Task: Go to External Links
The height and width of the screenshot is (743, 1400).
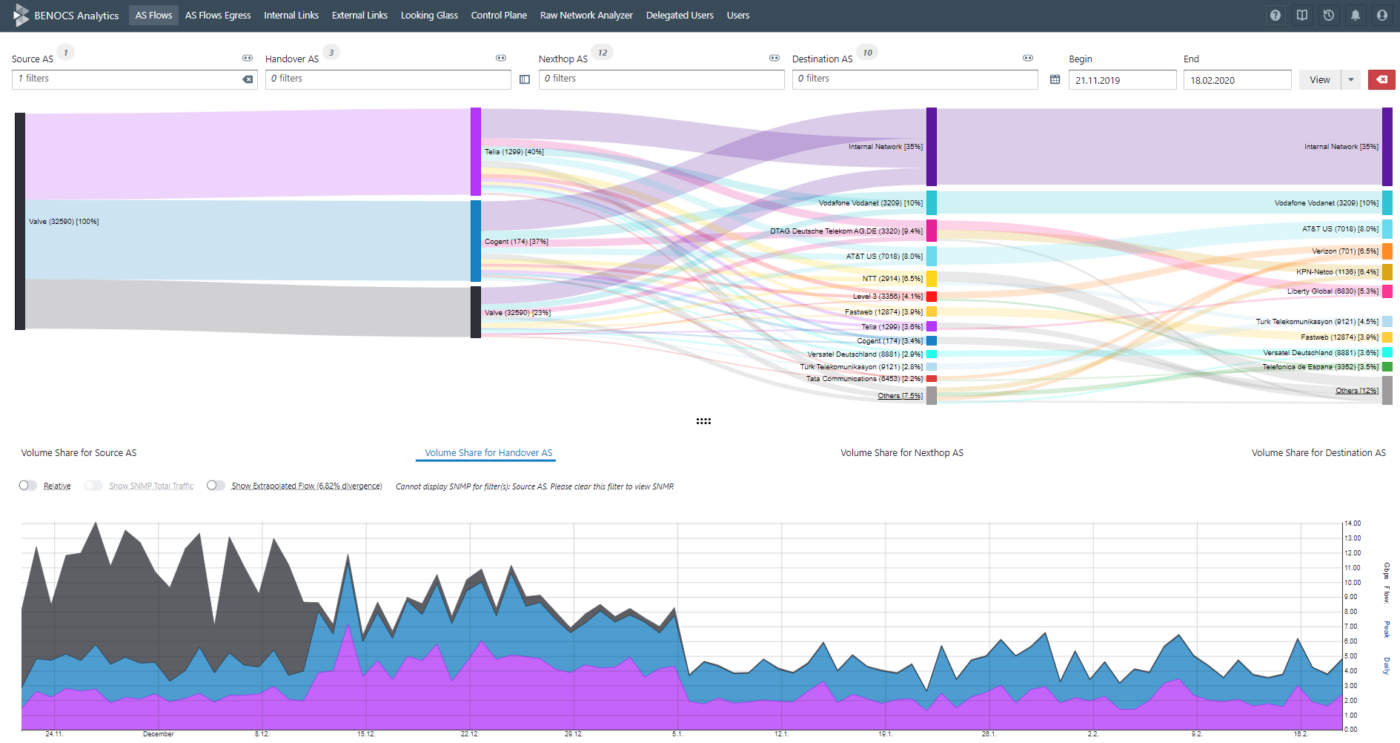Action: coord(359,15)
